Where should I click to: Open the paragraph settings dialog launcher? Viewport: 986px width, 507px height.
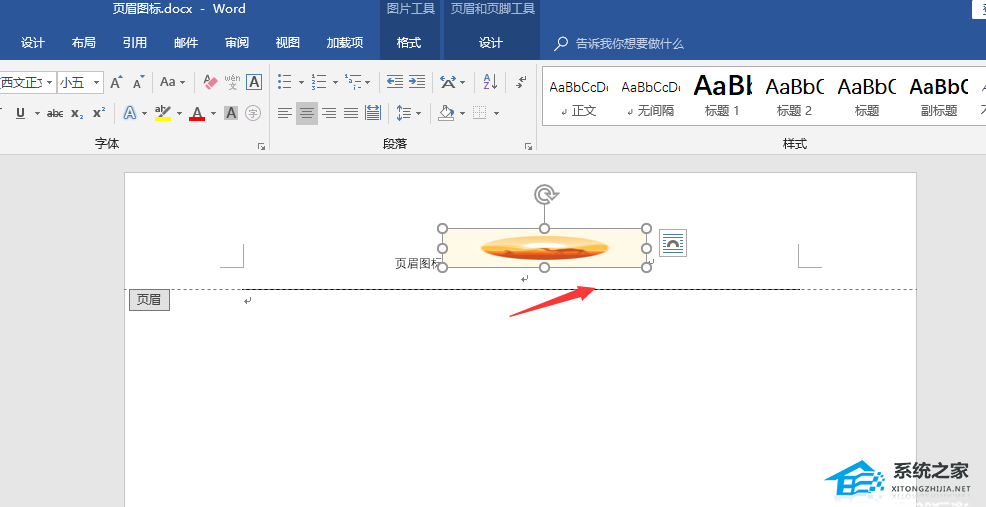pyautogui.click(x=528, y=147)
